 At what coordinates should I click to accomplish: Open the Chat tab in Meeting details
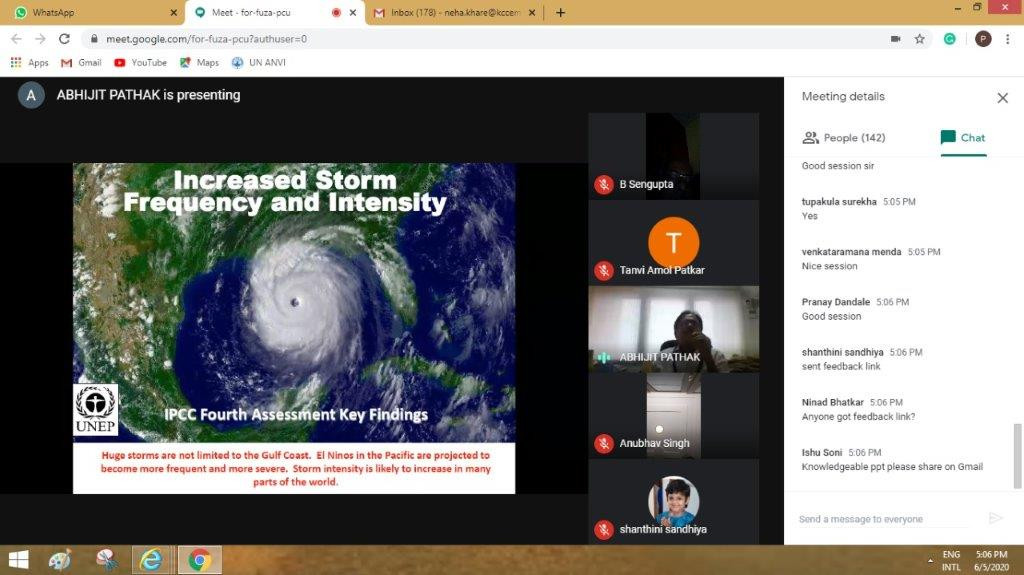point(963,138)
